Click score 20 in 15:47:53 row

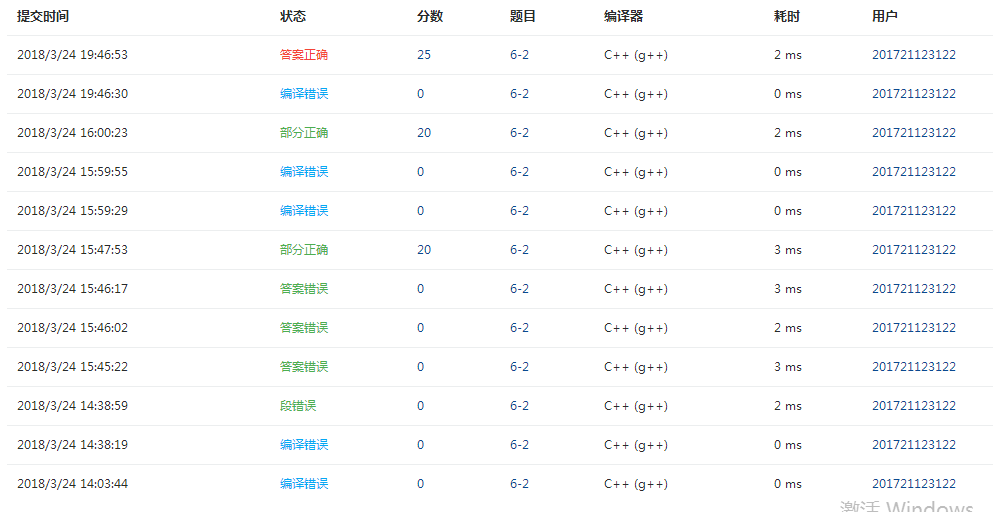424,250
